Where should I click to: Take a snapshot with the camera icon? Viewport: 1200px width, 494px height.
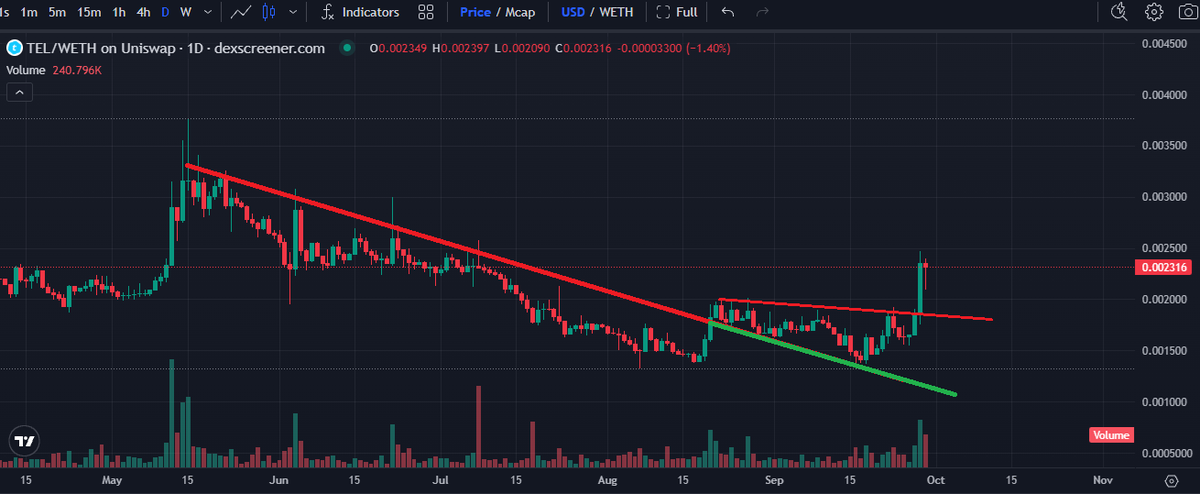point(1186,12)
